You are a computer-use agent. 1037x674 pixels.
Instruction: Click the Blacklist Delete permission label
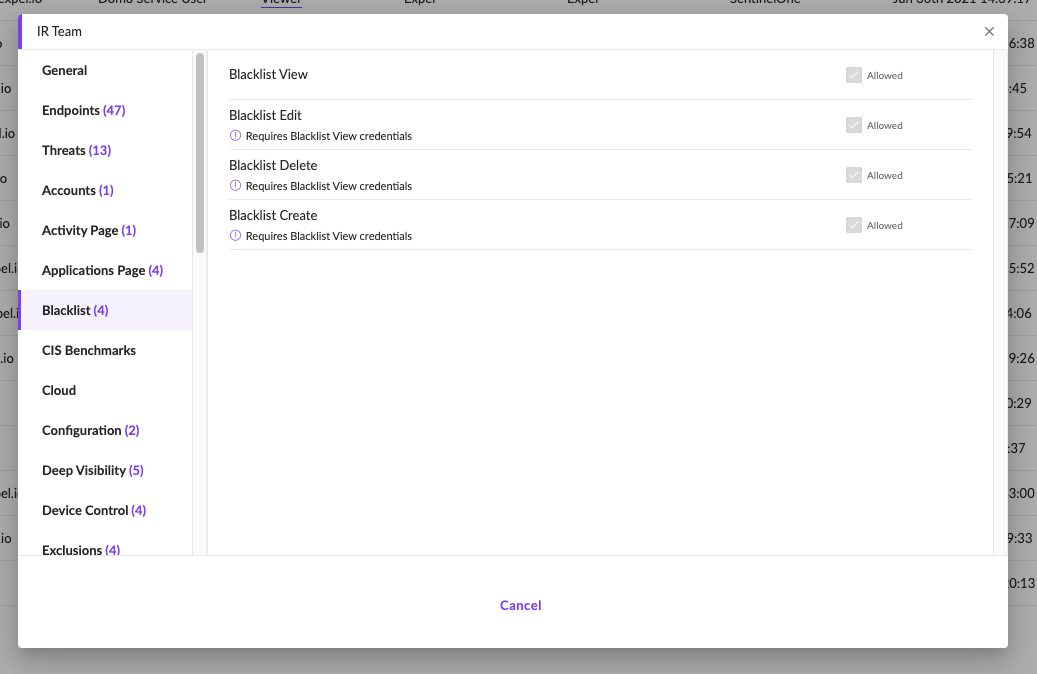273,165
